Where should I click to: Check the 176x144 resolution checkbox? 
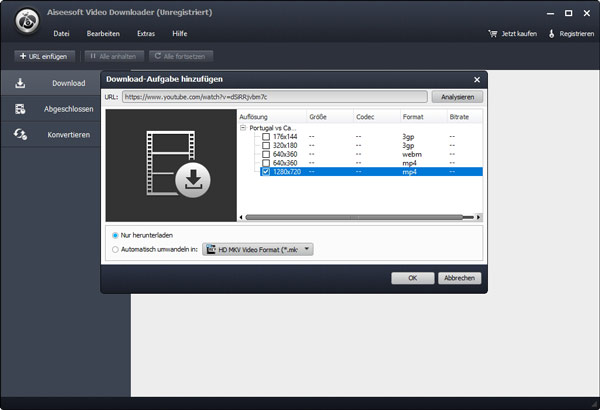[266, 137]
